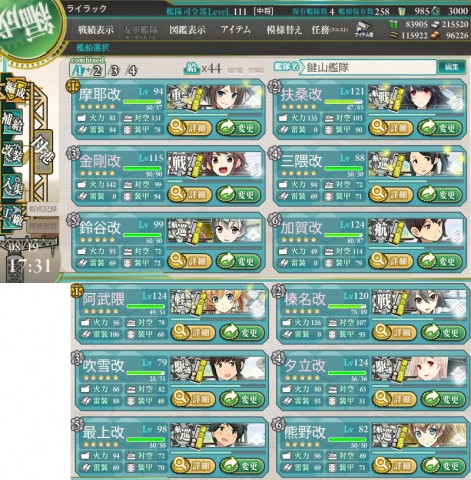
Task: Open the item shop icon in top bar
Action: tap(364, 29)
